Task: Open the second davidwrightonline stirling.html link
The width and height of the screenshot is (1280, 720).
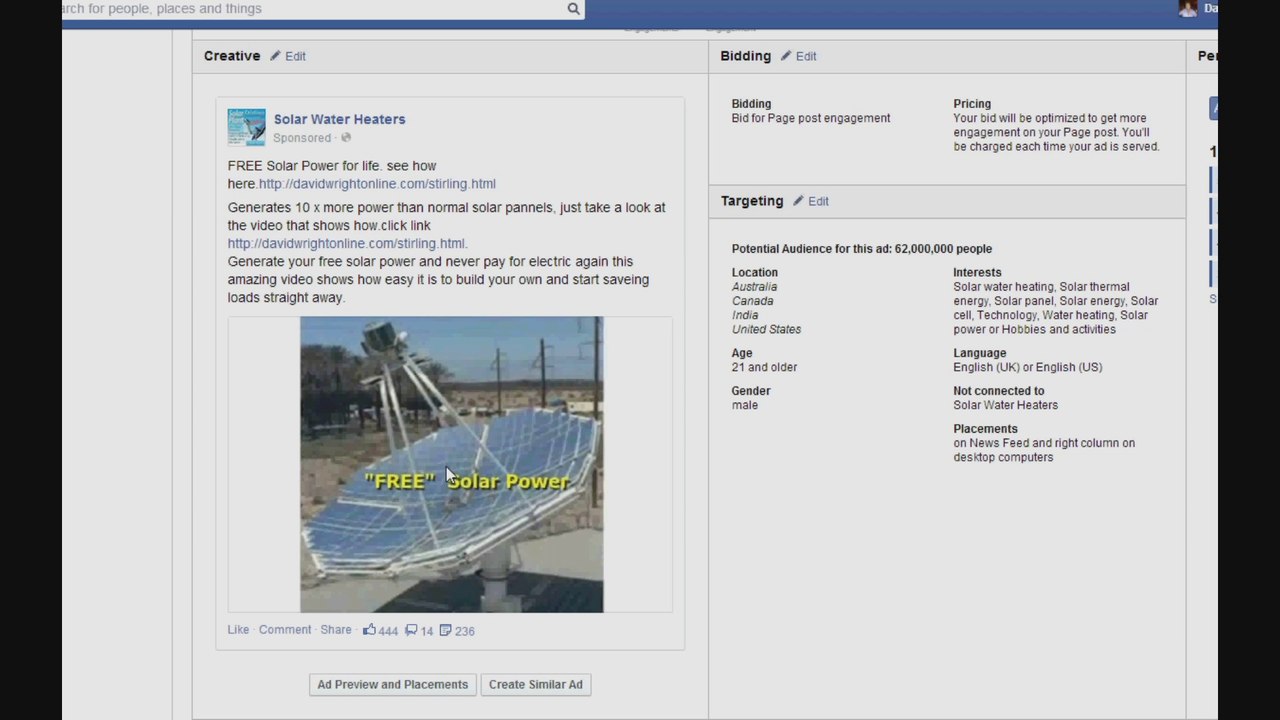Action: coord(346,243)
